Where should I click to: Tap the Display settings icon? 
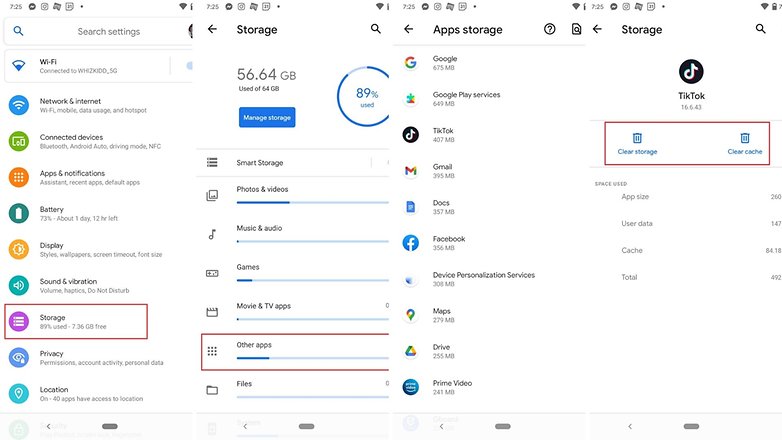(x=18, y=249)
